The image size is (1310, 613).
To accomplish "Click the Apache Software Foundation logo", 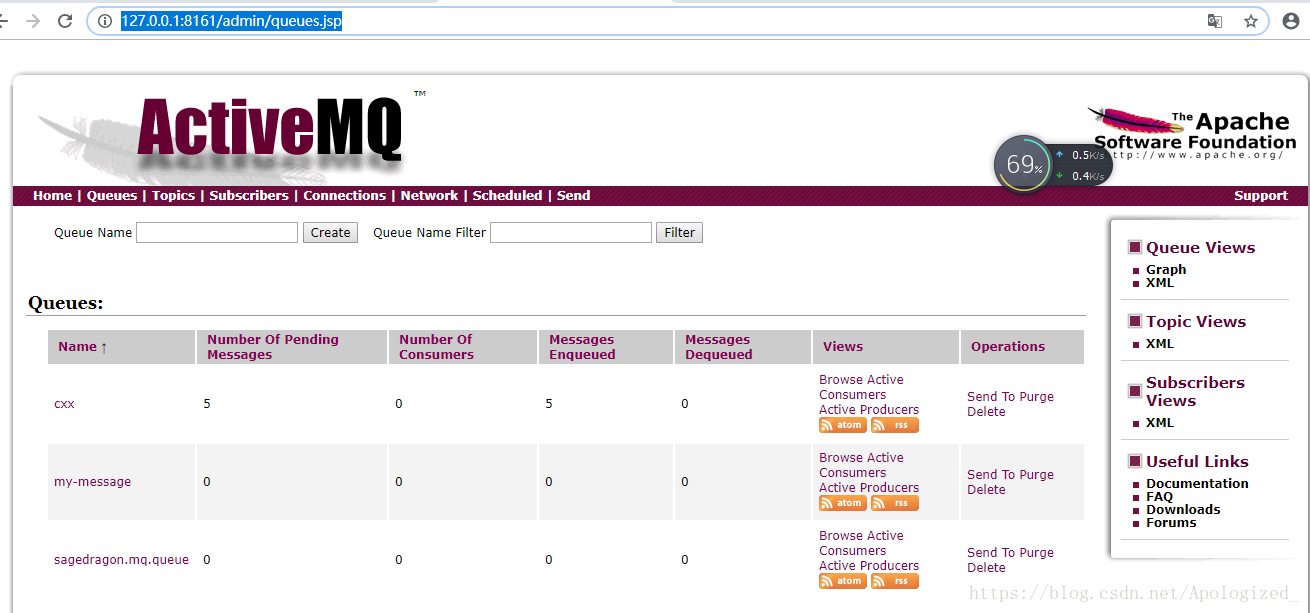I will coord(1194,133).
